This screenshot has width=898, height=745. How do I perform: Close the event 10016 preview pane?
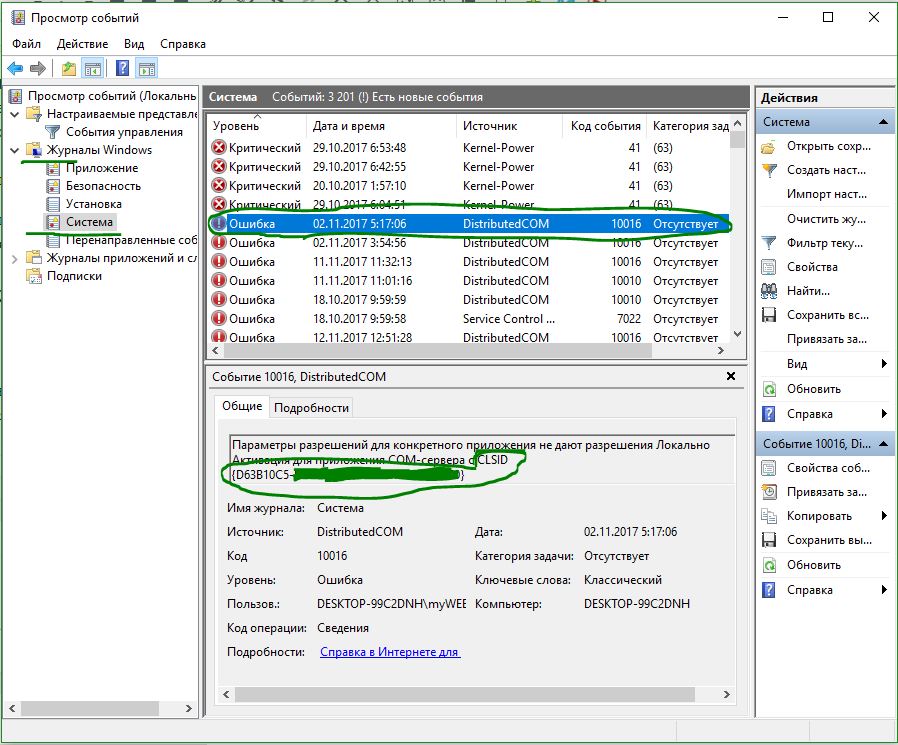click(731, 376)
